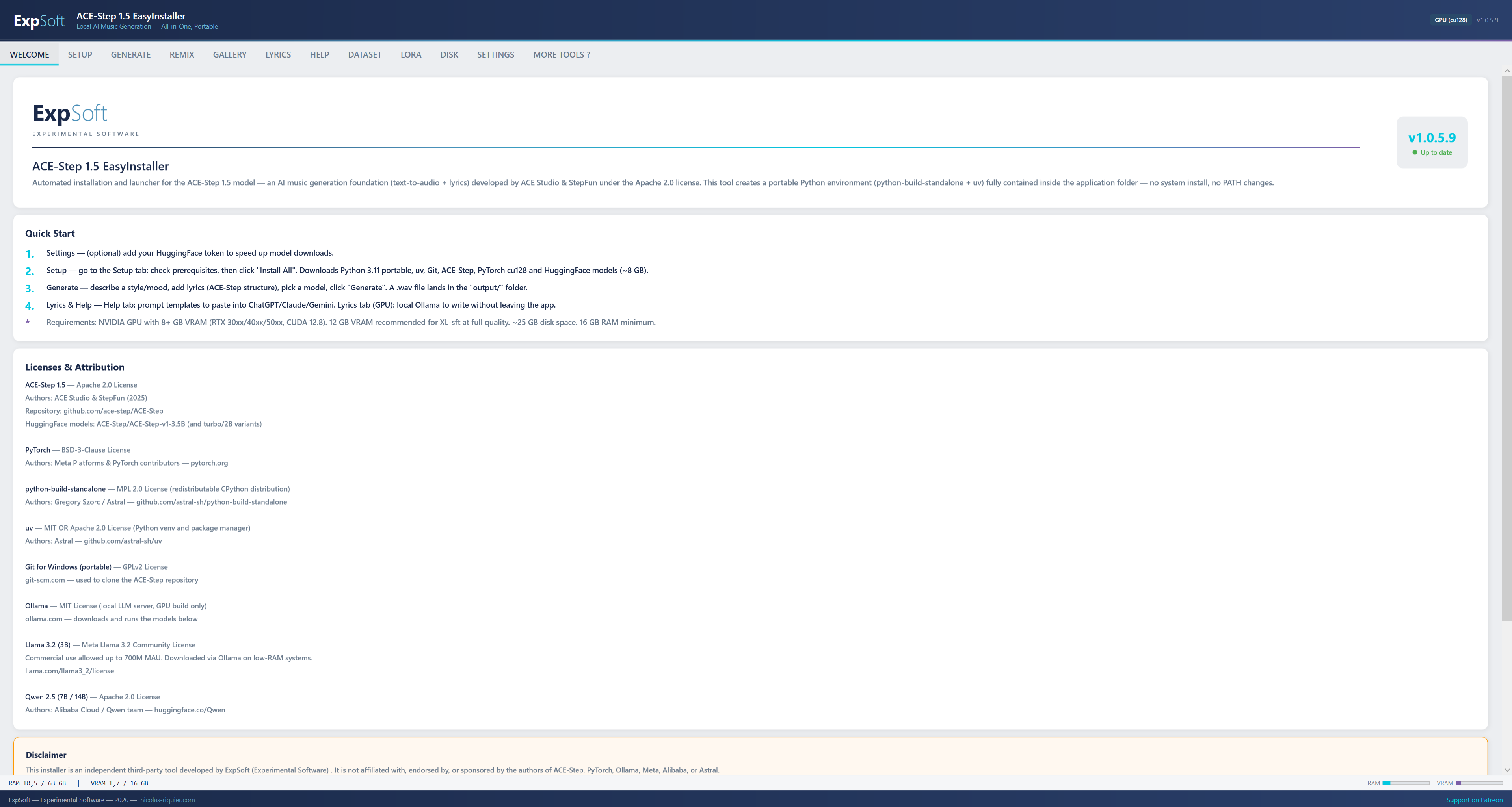Screen dimensions: 1512x807
Task: Click the ExpSoft logo in the top header
Action: 39,20
